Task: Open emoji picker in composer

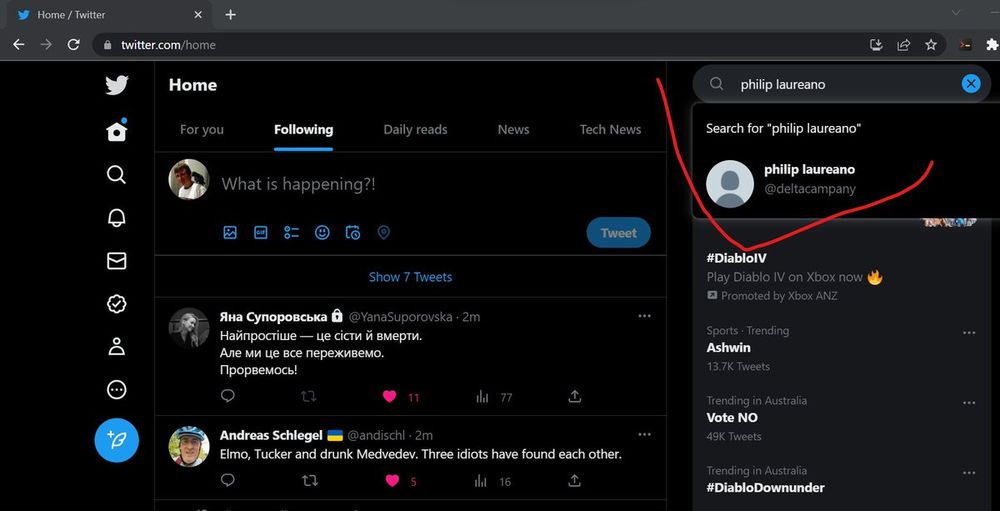Action: click(323, 233)
